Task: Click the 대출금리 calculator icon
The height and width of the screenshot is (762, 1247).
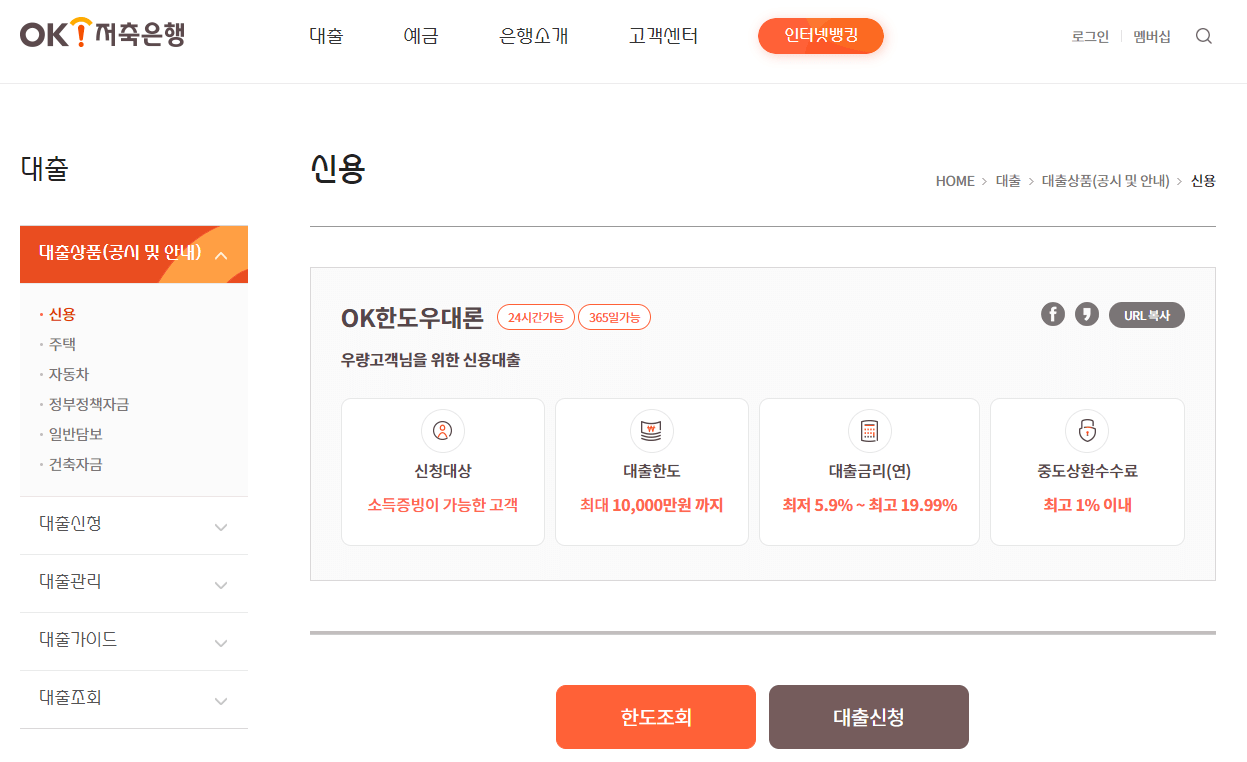Action: [869, 431]
